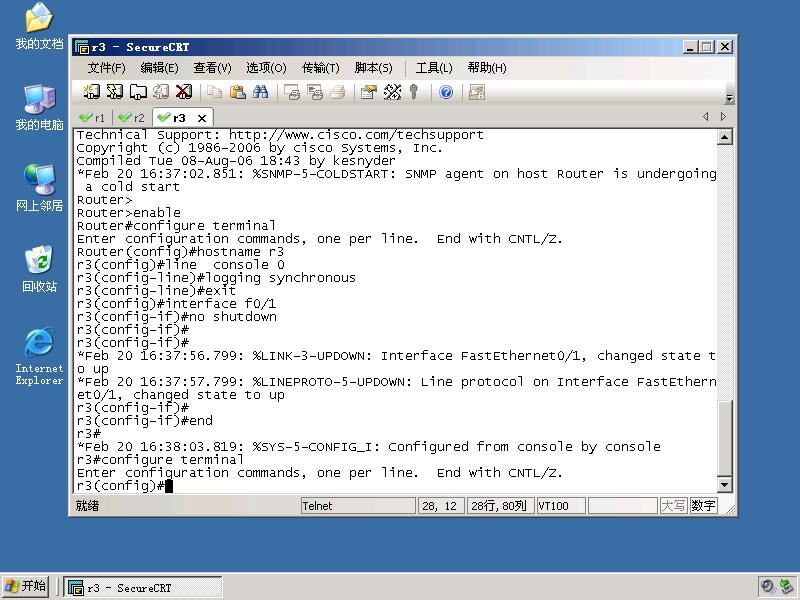
Task: Click the key icon in toolbar
Action: [x=414, y=92]
